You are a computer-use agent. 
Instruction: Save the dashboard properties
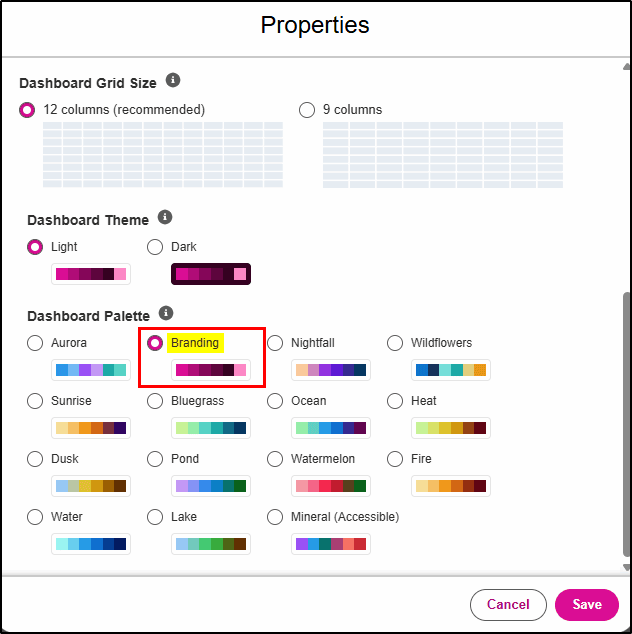587,604
